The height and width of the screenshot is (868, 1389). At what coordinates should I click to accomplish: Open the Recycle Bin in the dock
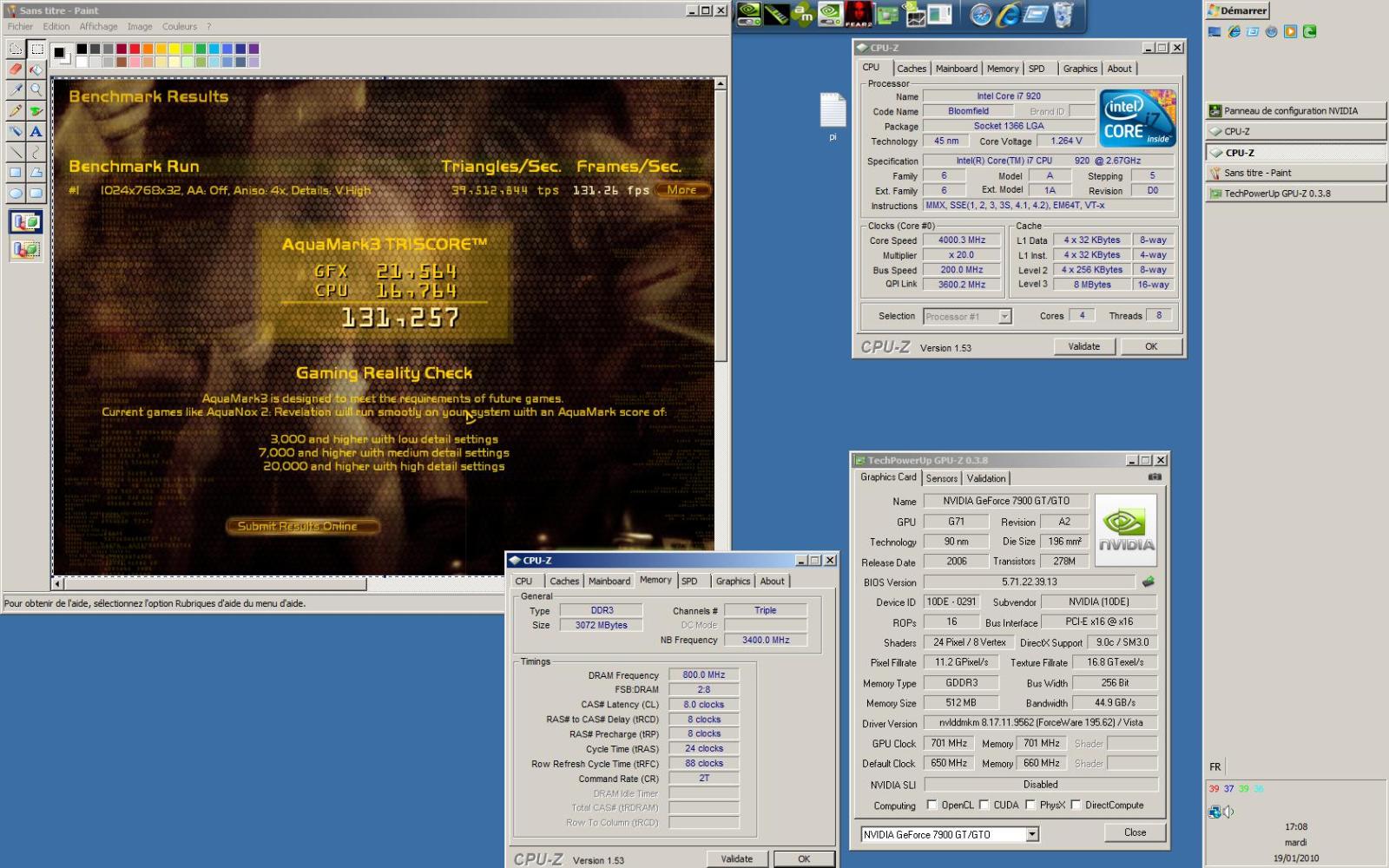[x=1063, y=14]
